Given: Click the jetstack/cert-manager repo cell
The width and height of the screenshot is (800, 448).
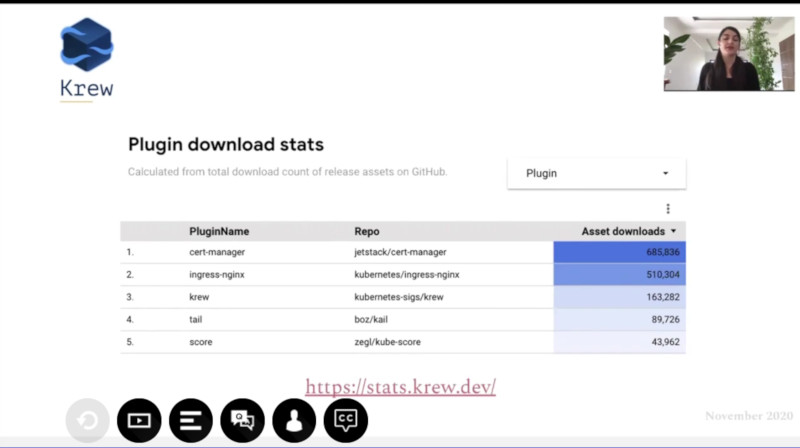Looking at the screenshot, I should [x=400, y=252].
